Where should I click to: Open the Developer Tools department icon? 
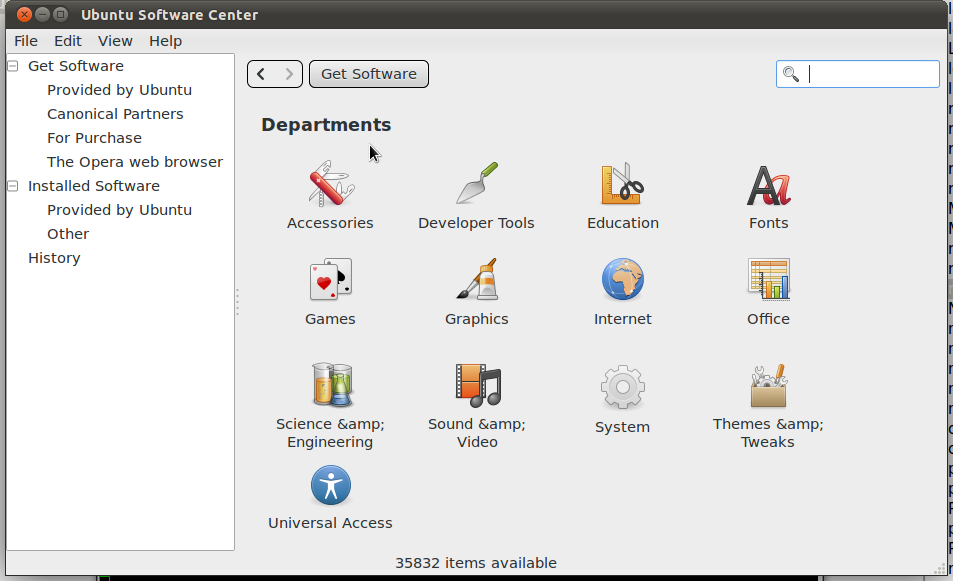[476, 185]
